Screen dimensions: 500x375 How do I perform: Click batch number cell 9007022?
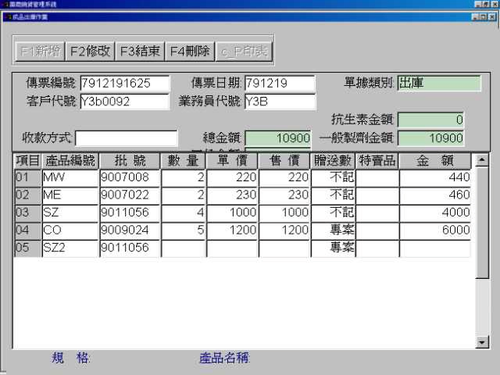(x=130, y=195)
